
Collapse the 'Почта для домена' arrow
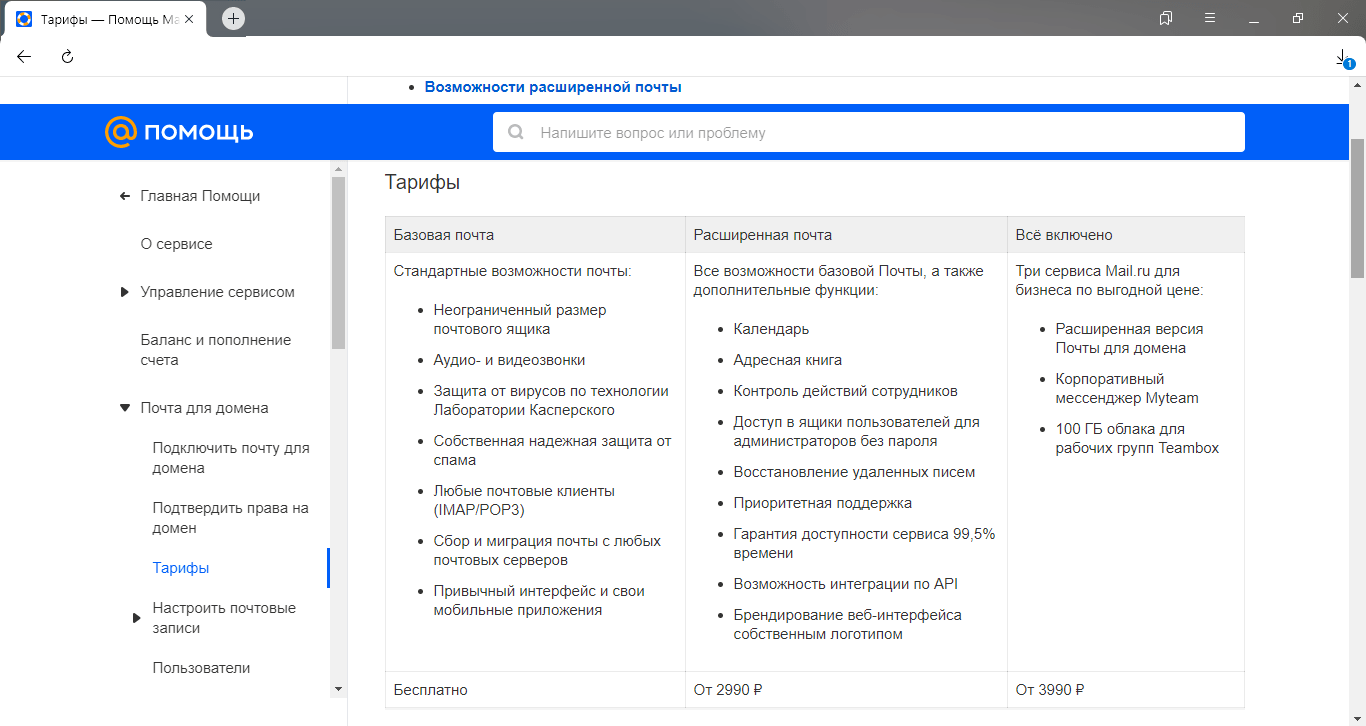pyautogui.click(x=125, y=408)
